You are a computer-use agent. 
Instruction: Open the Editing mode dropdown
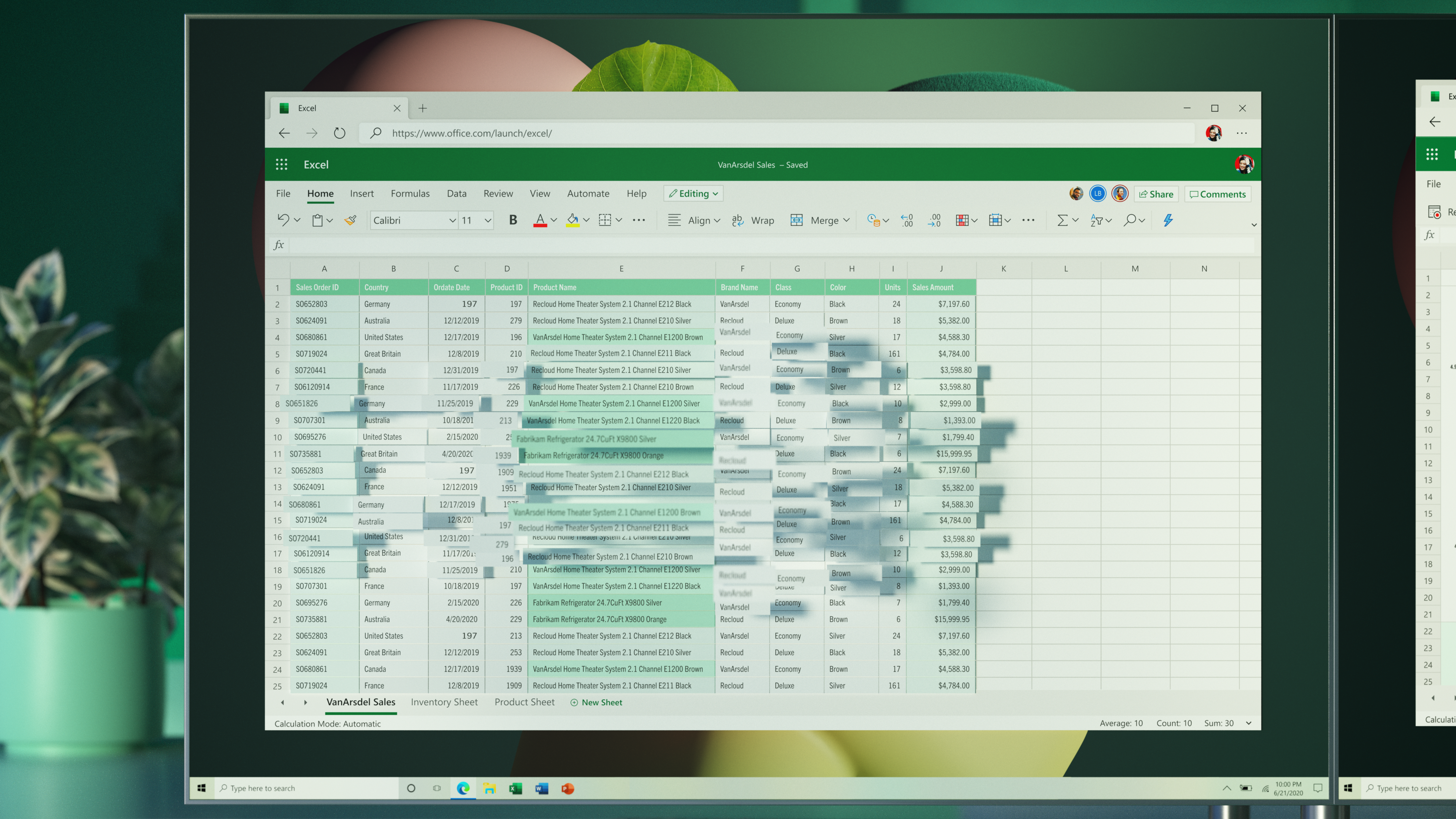[x=693, y=193]
